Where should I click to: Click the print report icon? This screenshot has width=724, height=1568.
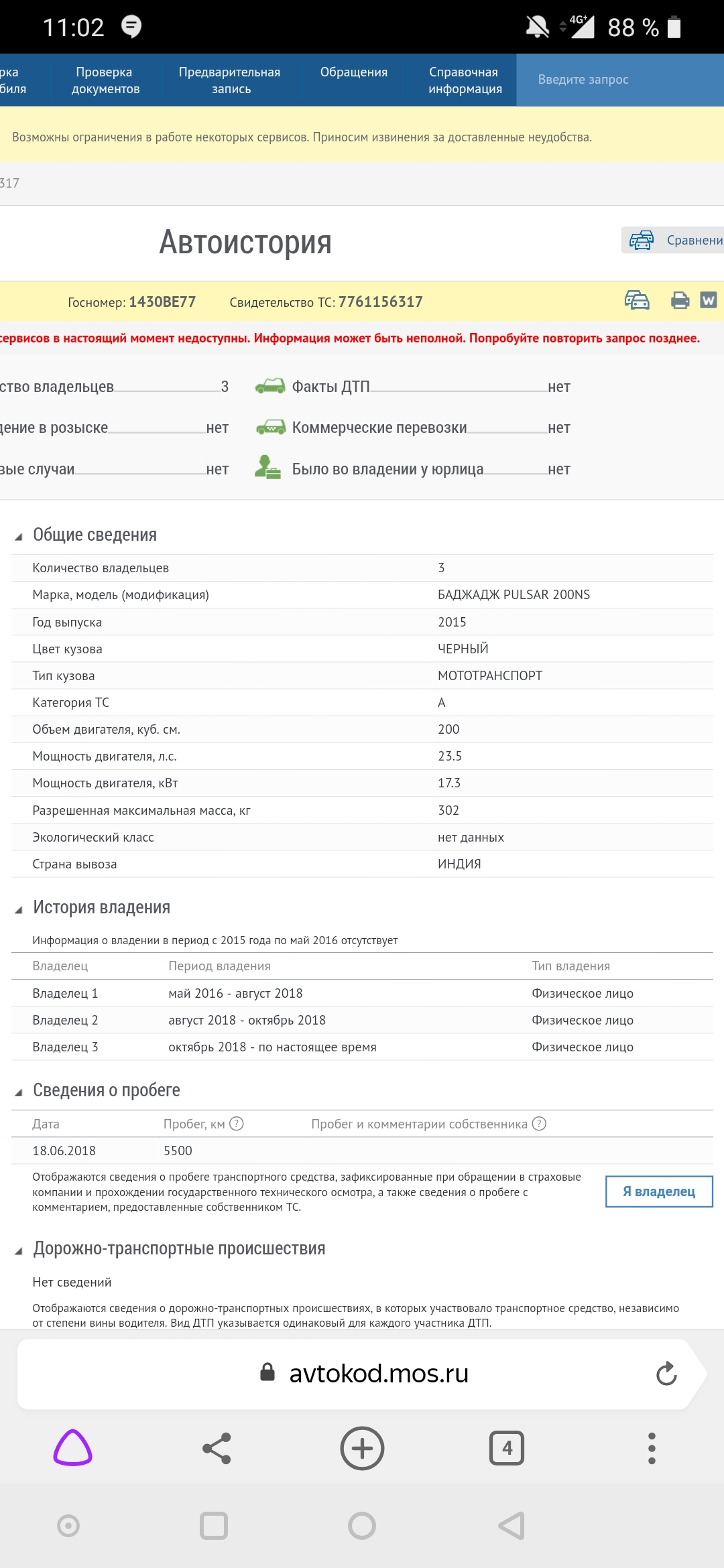[x=680, y=300]
